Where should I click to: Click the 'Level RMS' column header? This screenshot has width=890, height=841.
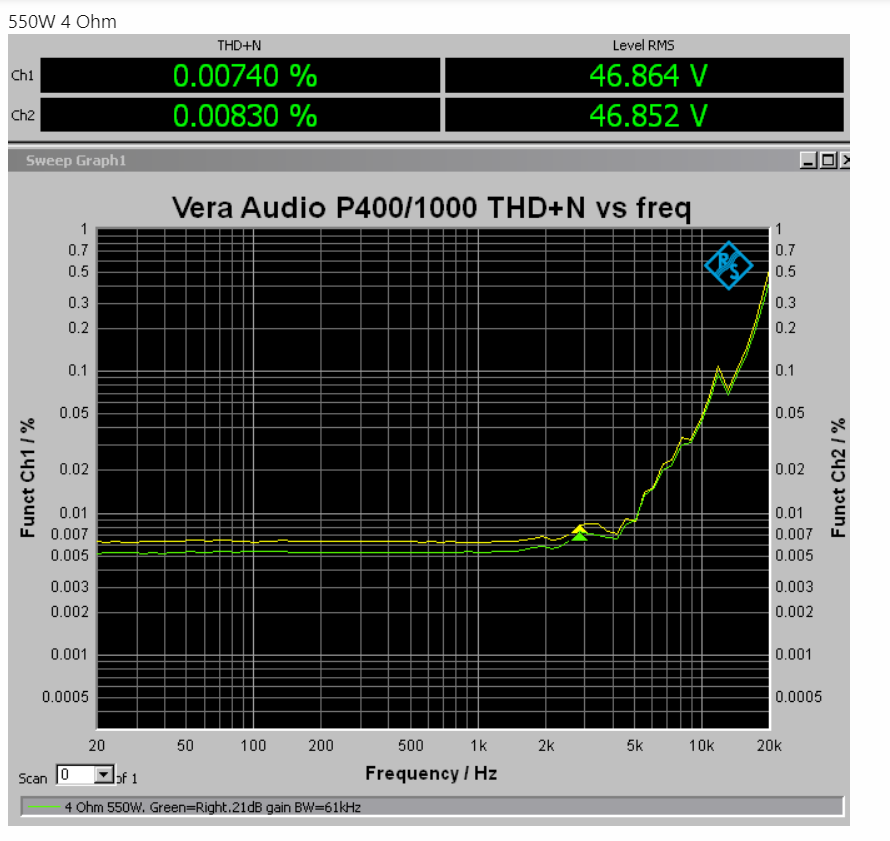pos(643,45)
